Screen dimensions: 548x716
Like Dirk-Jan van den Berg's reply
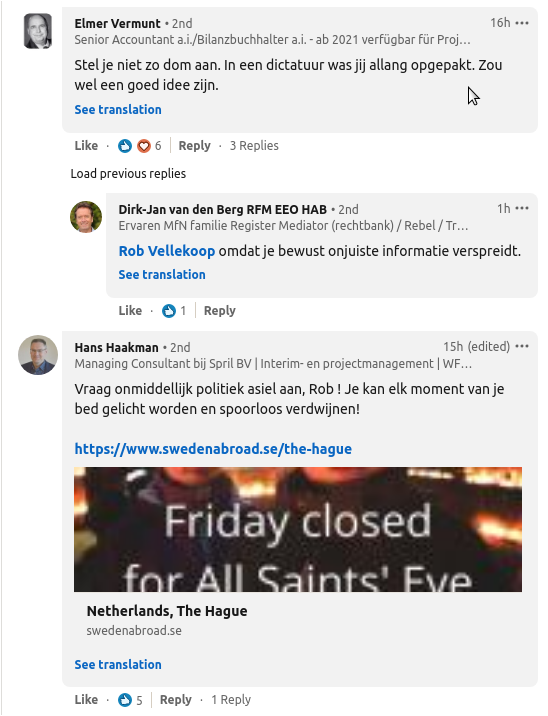130,311
